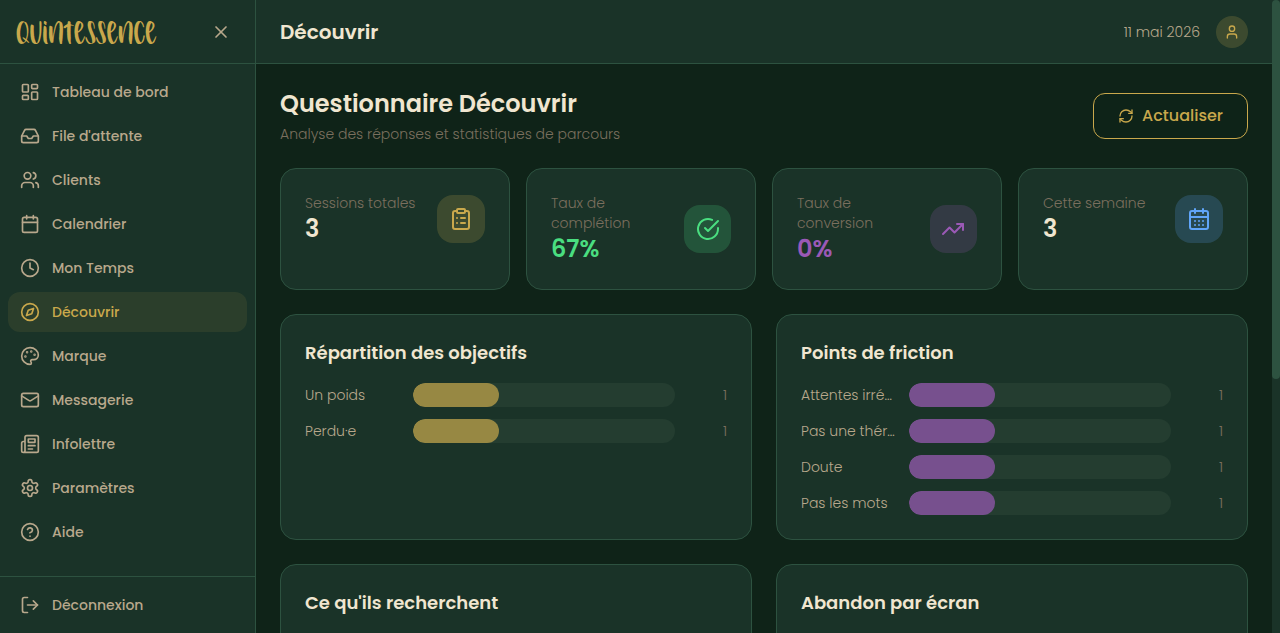Click the Abandon par écran heading

[x=890, y=603]
